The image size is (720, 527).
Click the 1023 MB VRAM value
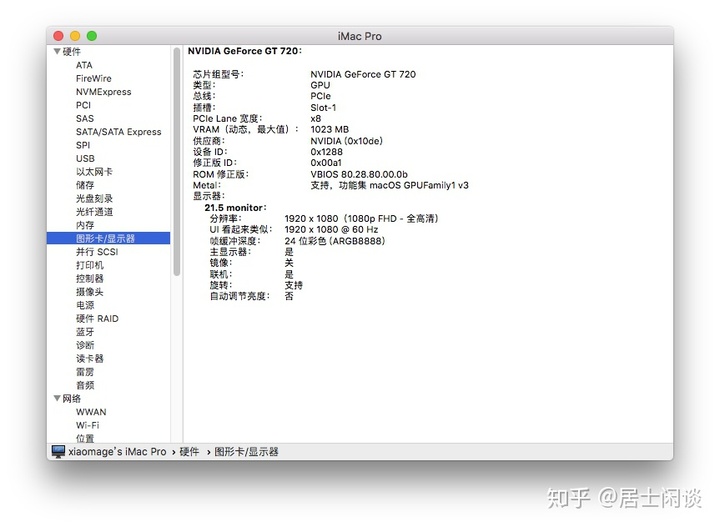(330, 129)
